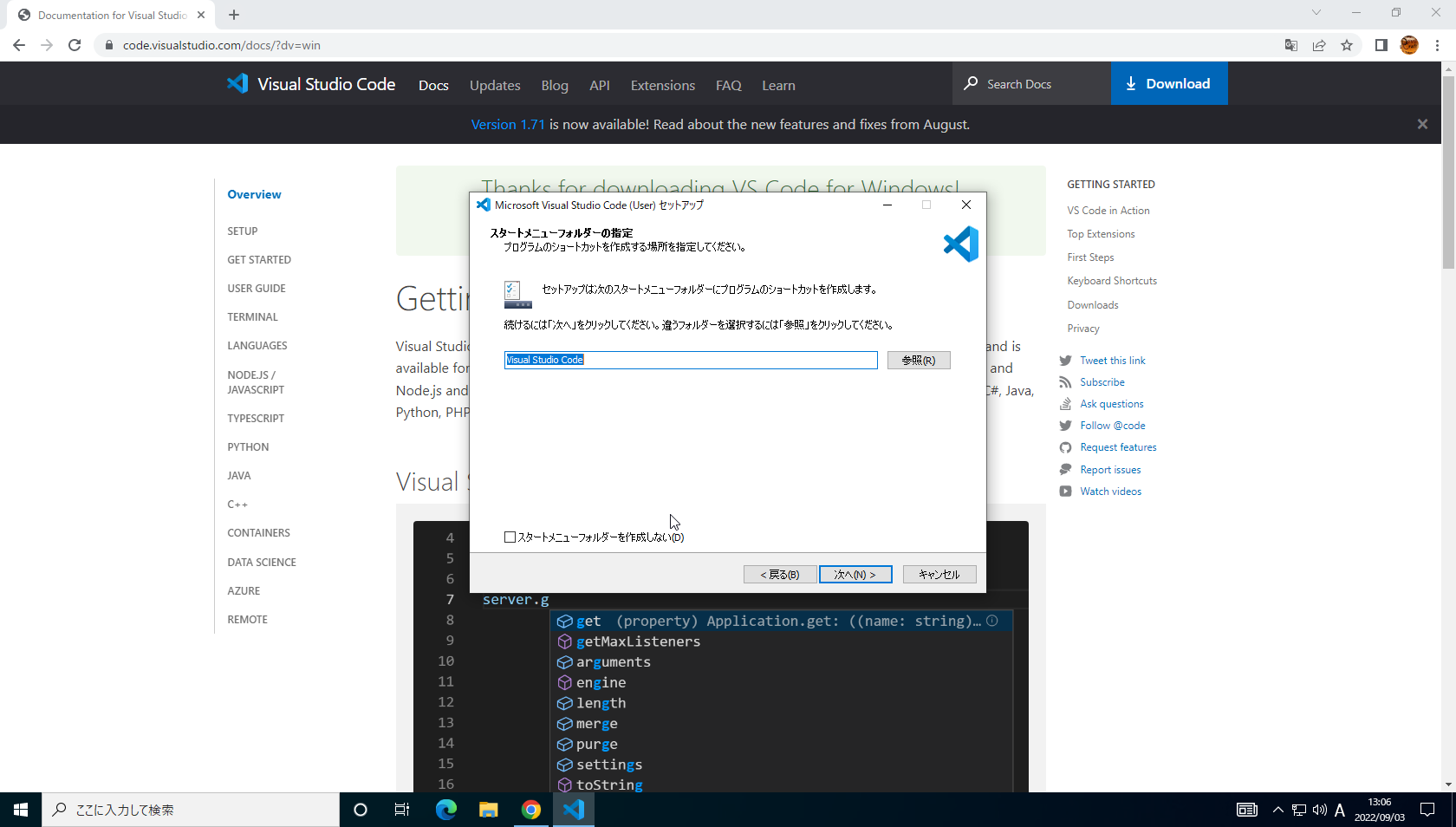The width and height of the screenshot is (1456, 827).
Task: Expand the TERMINAL sidebar section
Action: (x=253, y=317)
